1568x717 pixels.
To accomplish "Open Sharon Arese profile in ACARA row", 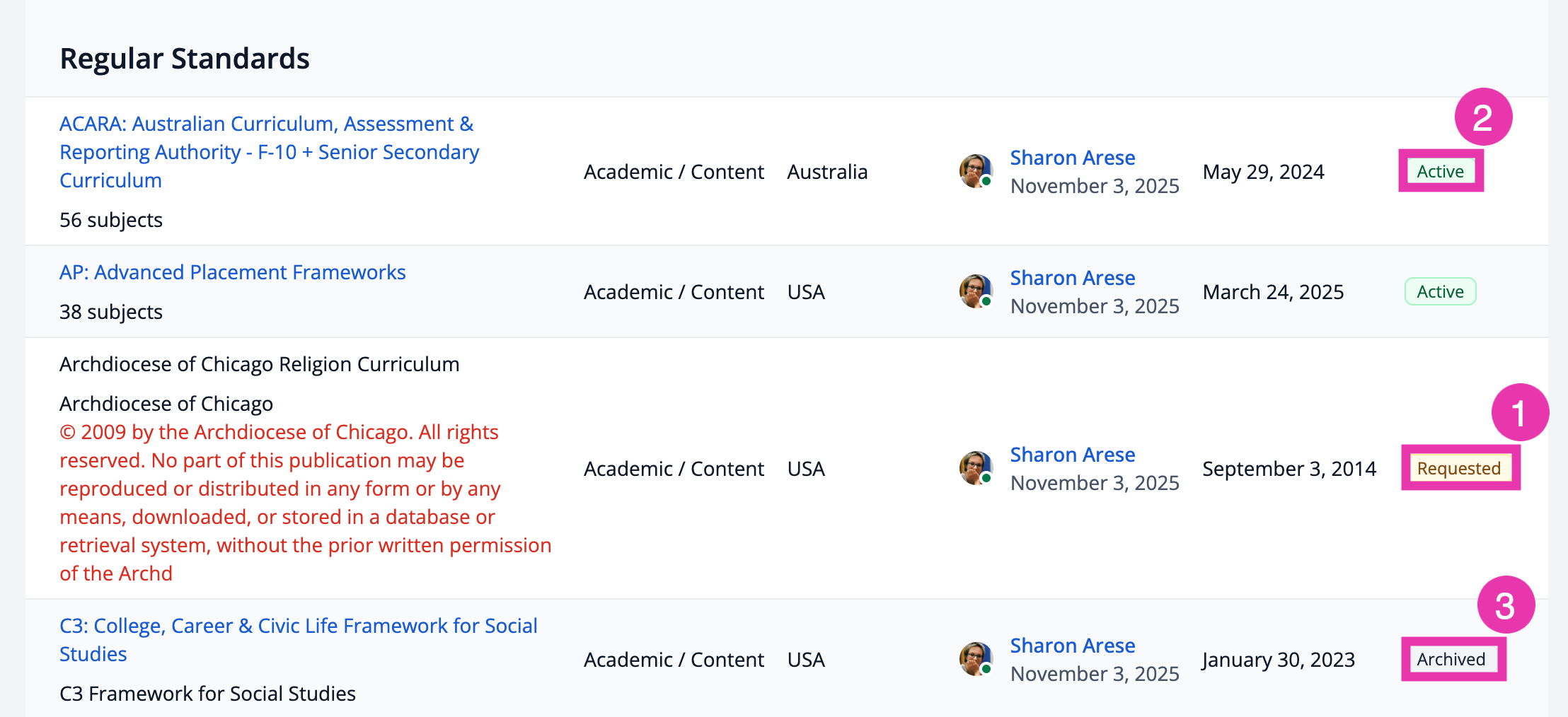I will (1073, 158).
